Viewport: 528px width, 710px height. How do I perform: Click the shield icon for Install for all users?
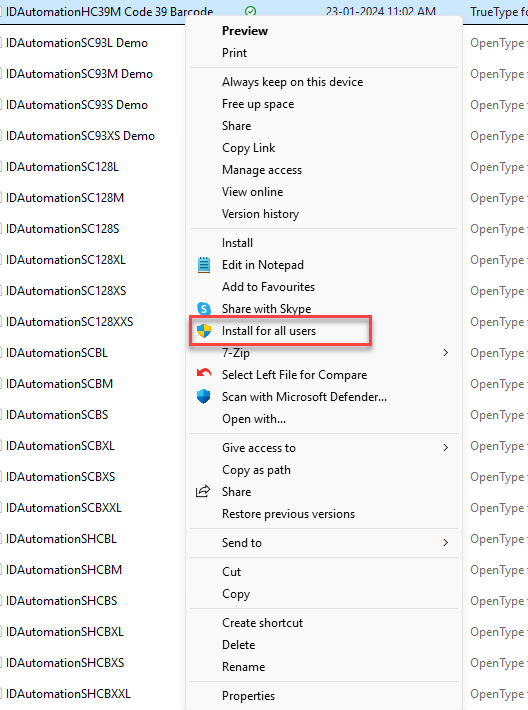click(x=204, y=331)
